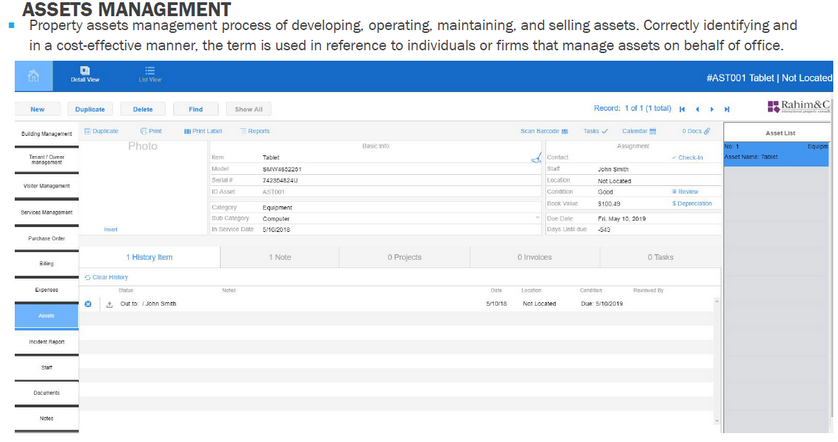
Task: Expand the Sub Category dropdown
Action: click(537, 217)
